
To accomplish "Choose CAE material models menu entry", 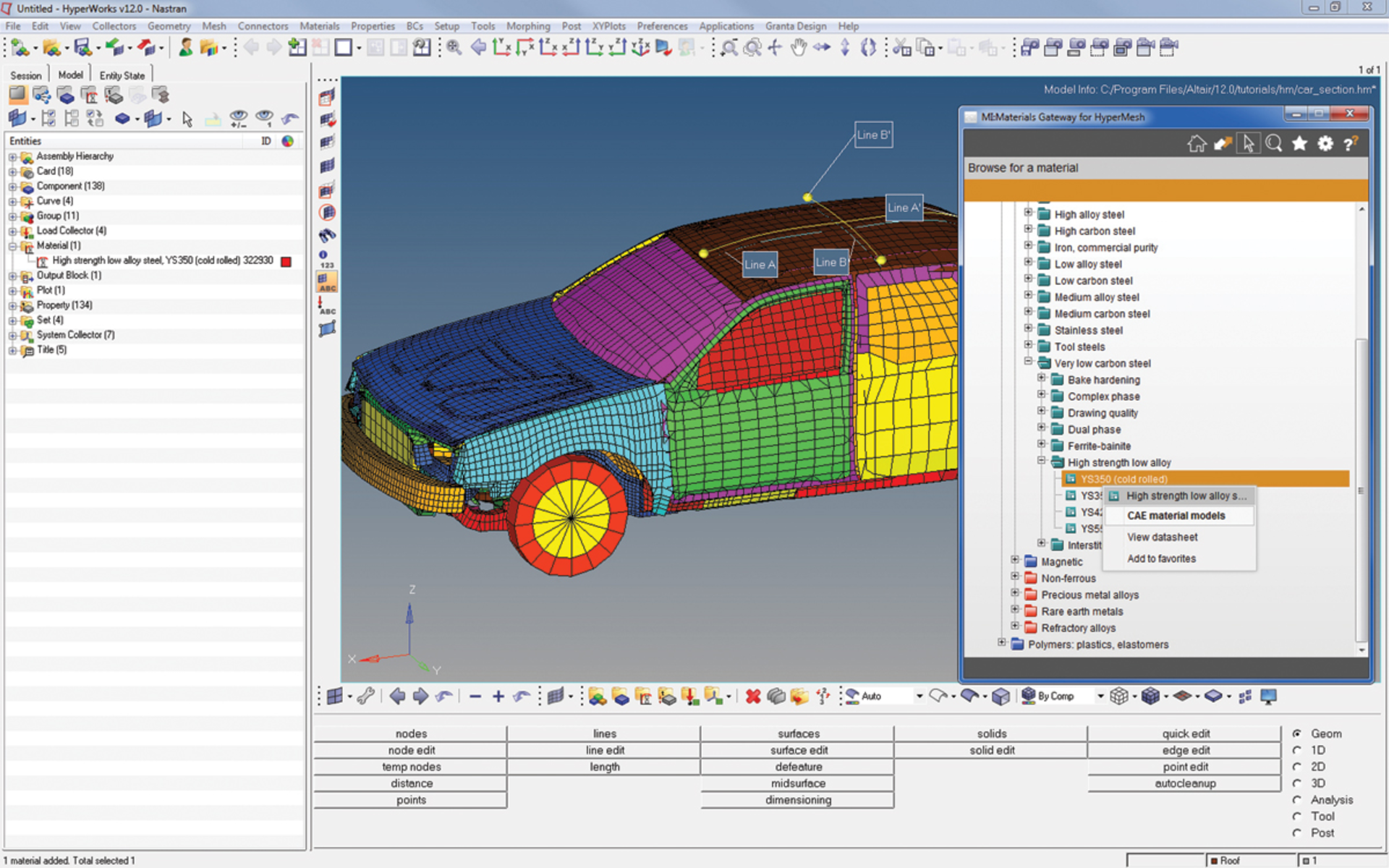I will (1176, 516).
